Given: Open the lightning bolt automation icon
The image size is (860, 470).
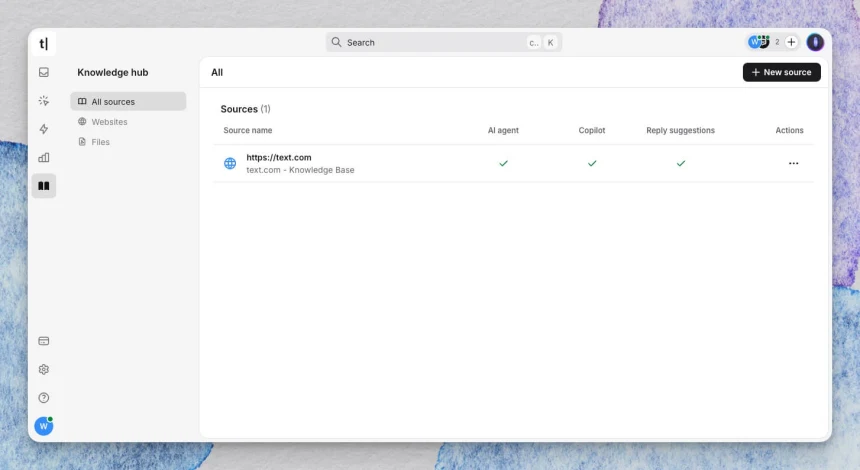Looking at the screenshot, I should [x=44, y=129].
